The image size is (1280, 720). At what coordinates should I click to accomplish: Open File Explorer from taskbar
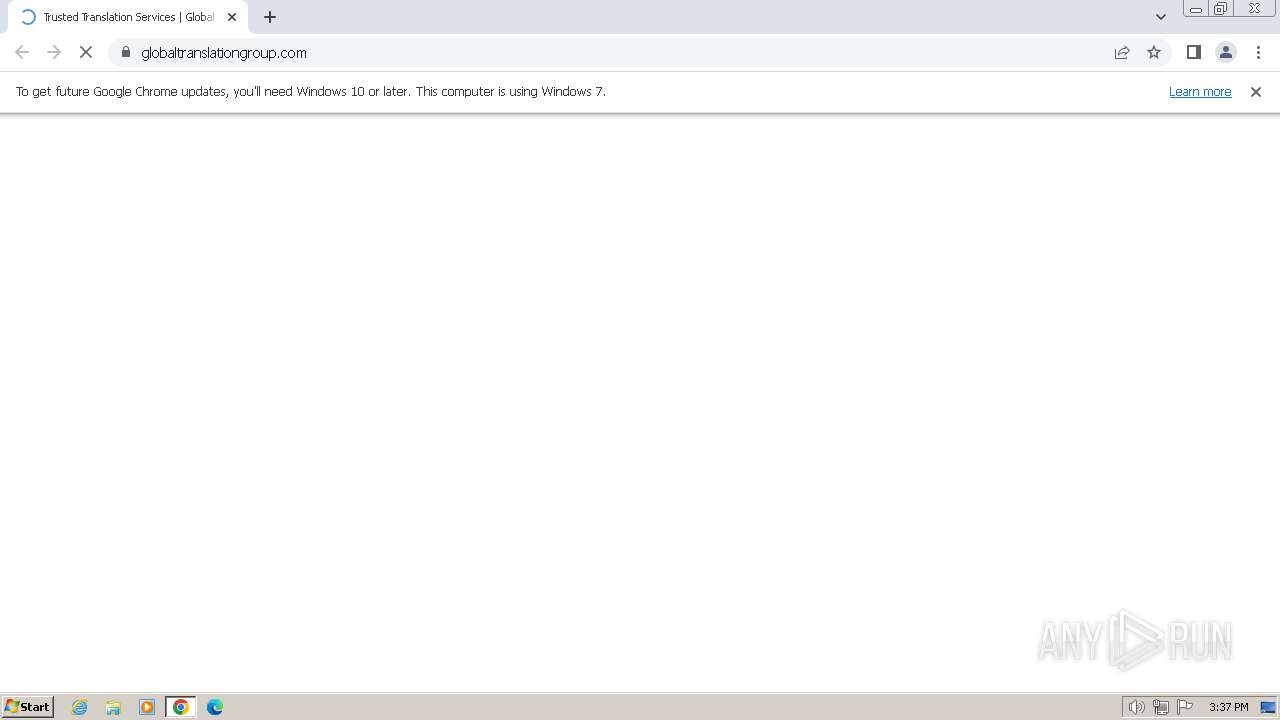tap(113, 707)
